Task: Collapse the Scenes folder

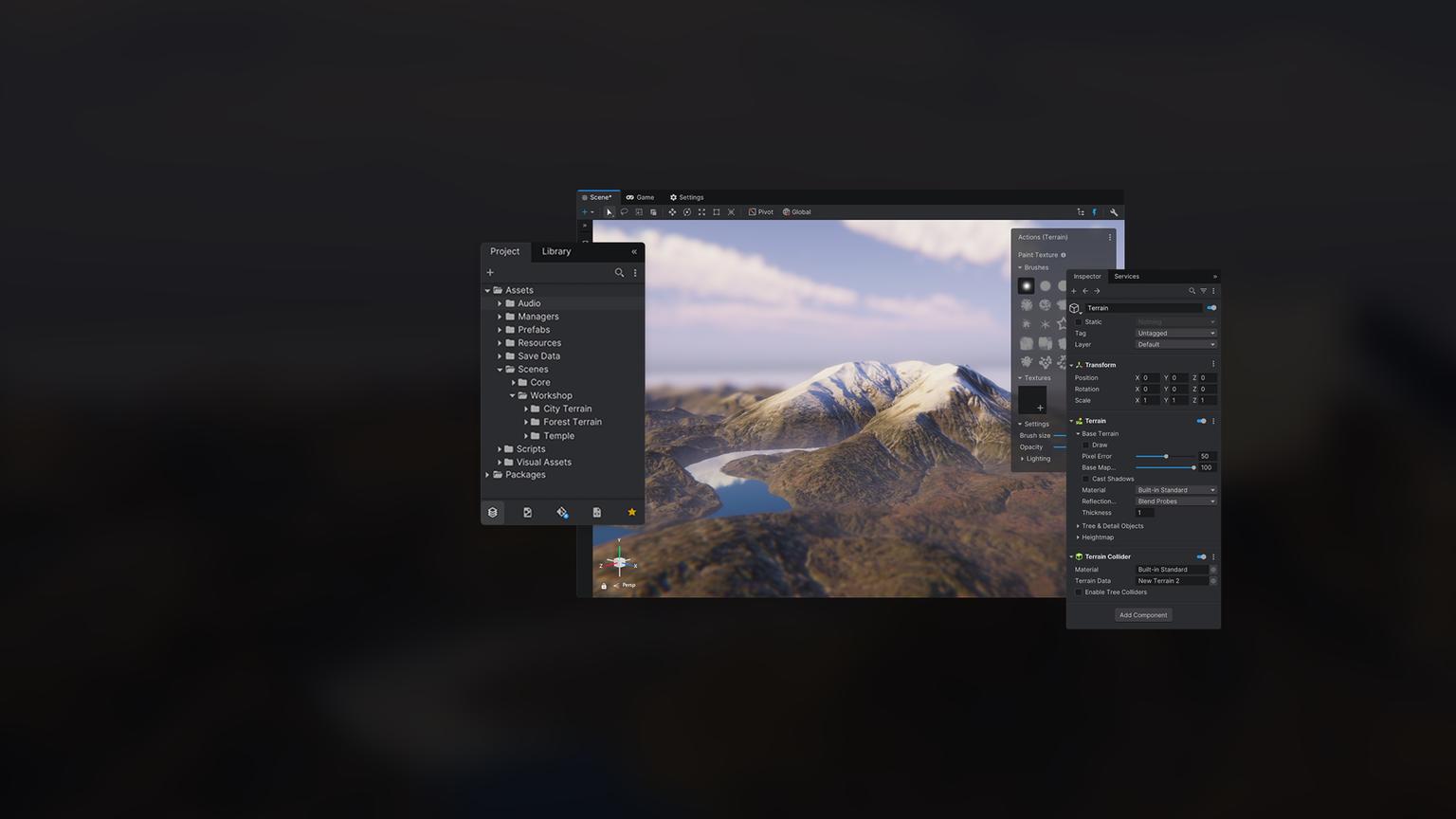Action: click(x=500, y=370)
